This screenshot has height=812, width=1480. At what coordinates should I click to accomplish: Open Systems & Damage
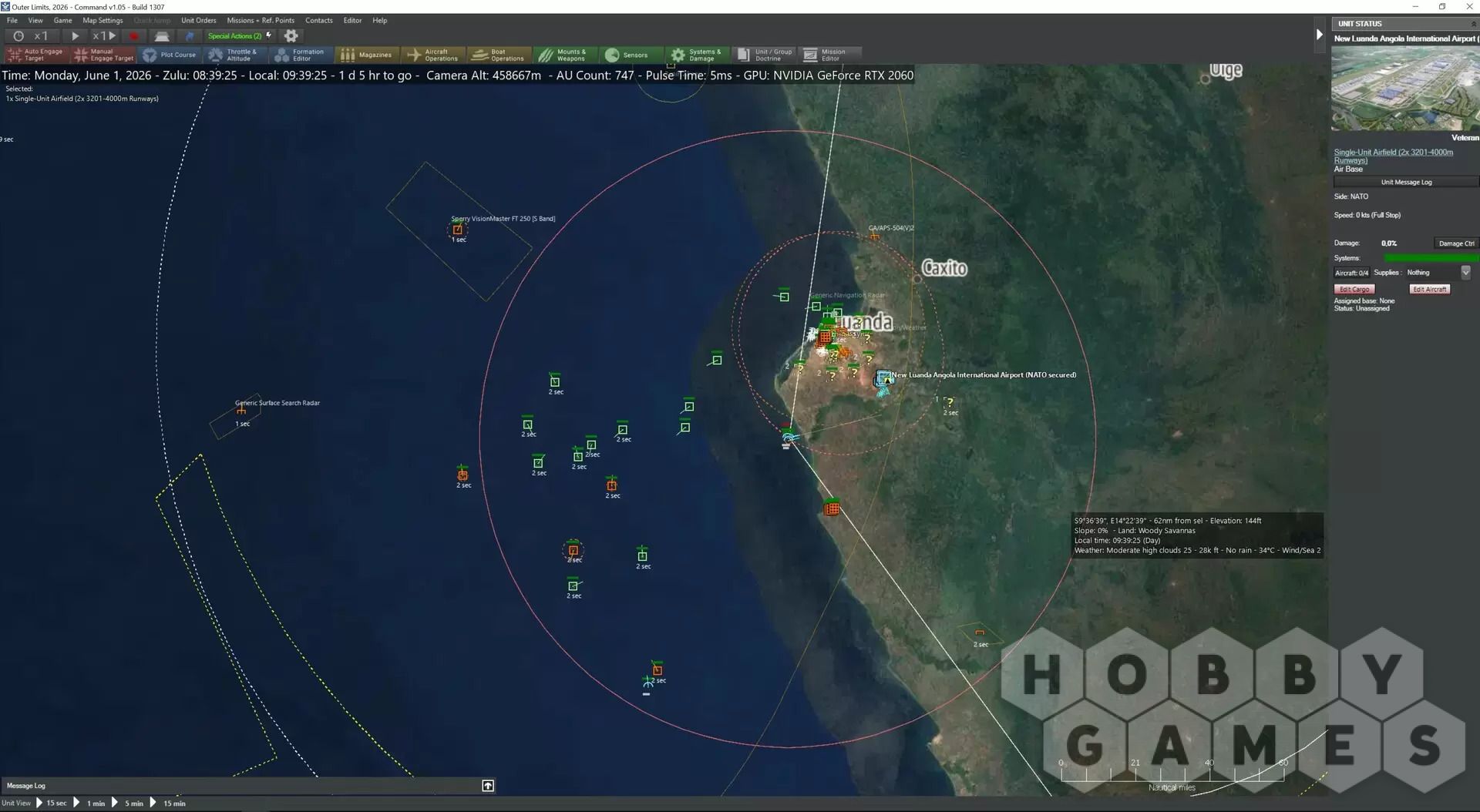697,55
